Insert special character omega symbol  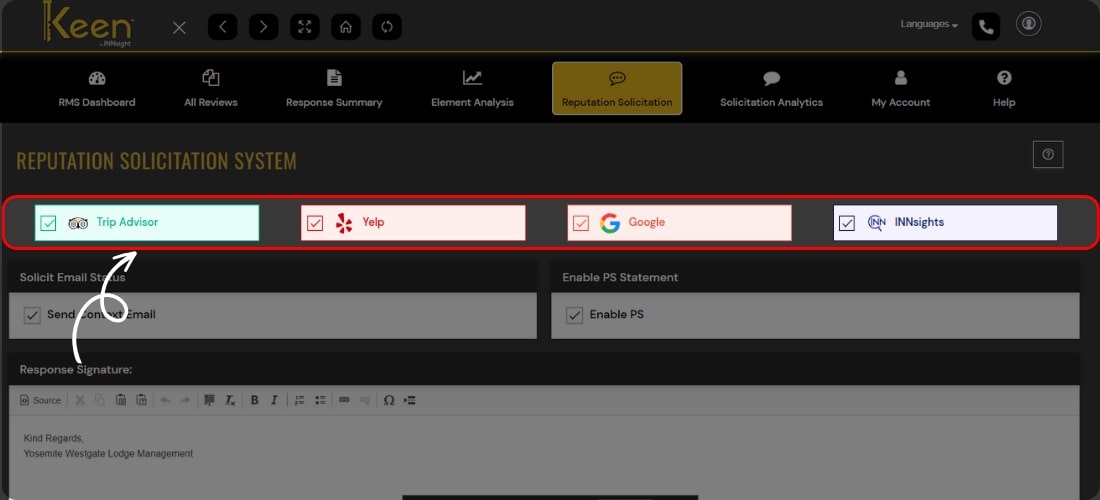pyautogui.click(x=389, y=400)
